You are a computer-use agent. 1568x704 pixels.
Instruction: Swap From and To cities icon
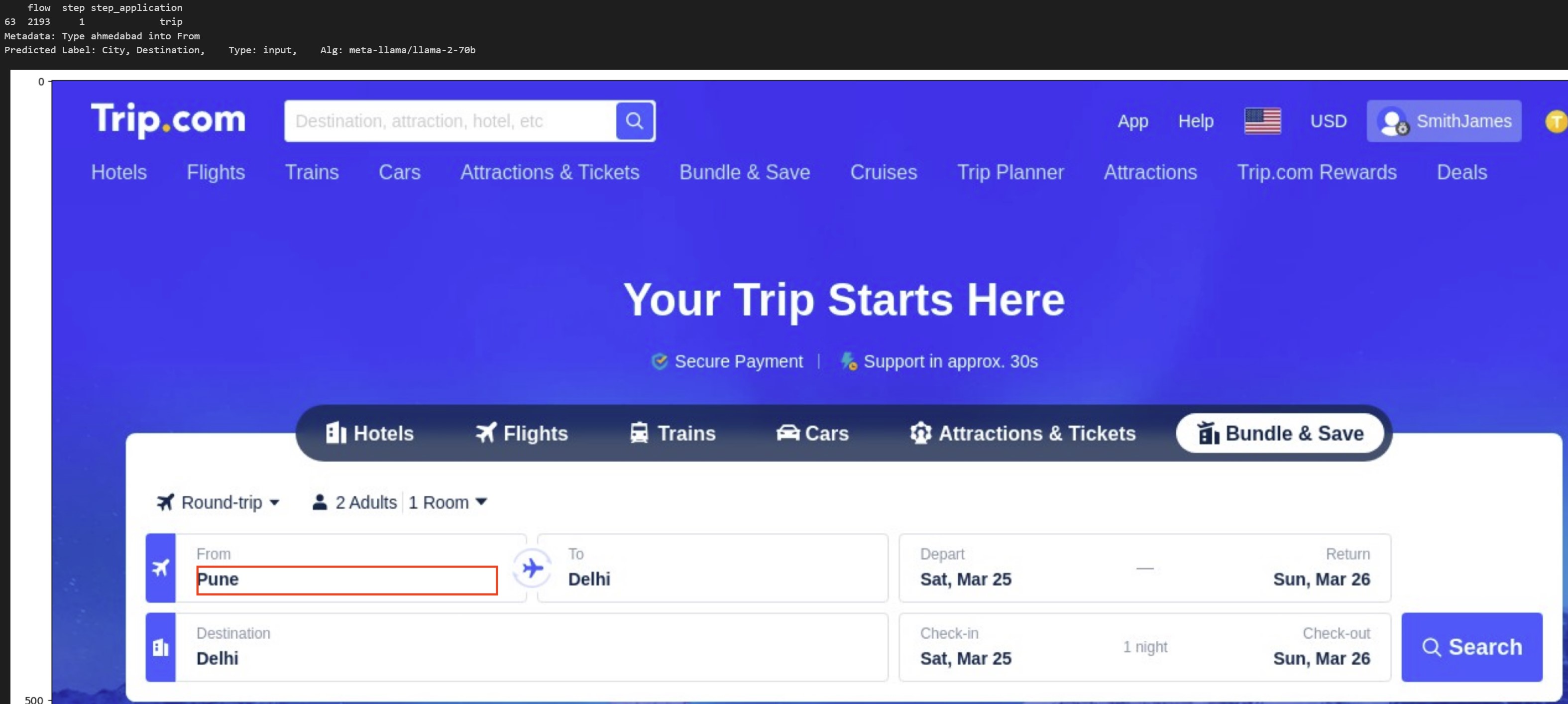click(x=532, y=568)
